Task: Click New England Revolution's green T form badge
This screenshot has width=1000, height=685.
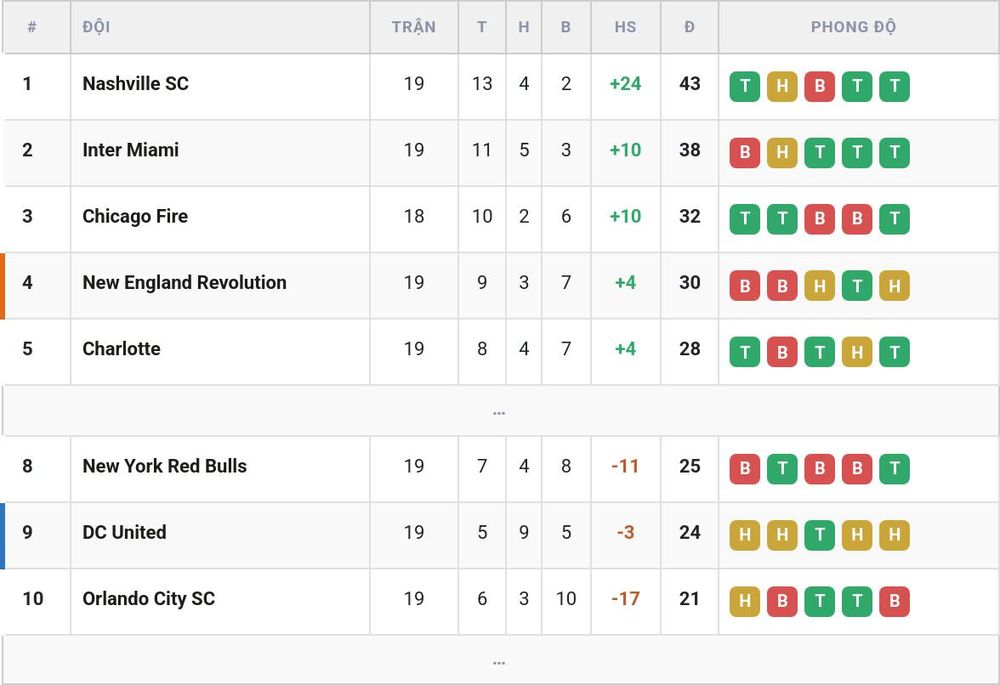Action: click(857, 285)
